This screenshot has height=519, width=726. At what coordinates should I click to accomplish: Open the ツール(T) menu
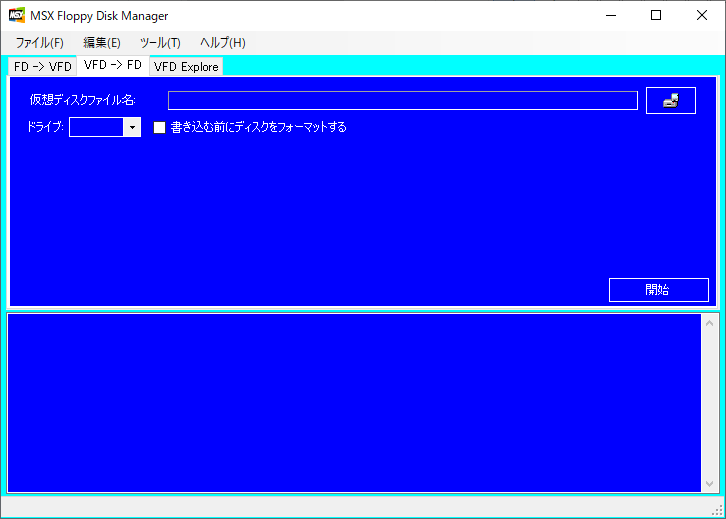click(x=160, y=42)
